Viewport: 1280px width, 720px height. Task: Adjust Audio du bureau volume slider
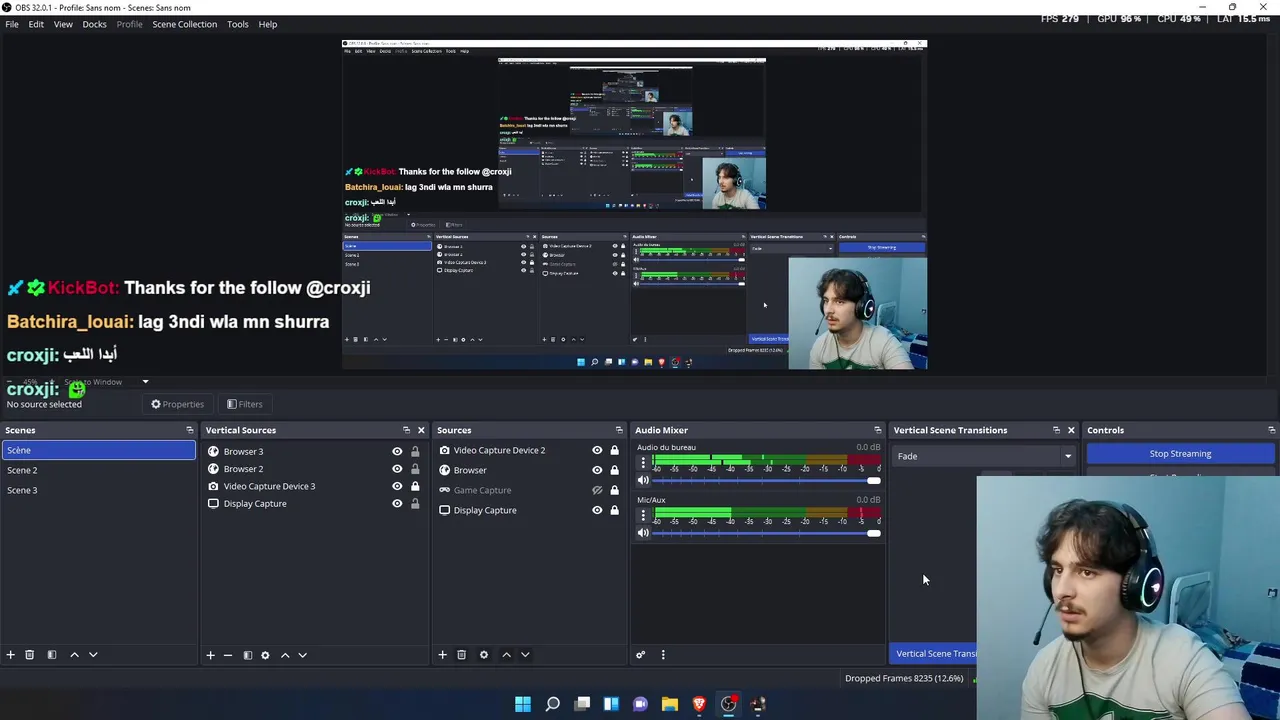tap(767, 481)
